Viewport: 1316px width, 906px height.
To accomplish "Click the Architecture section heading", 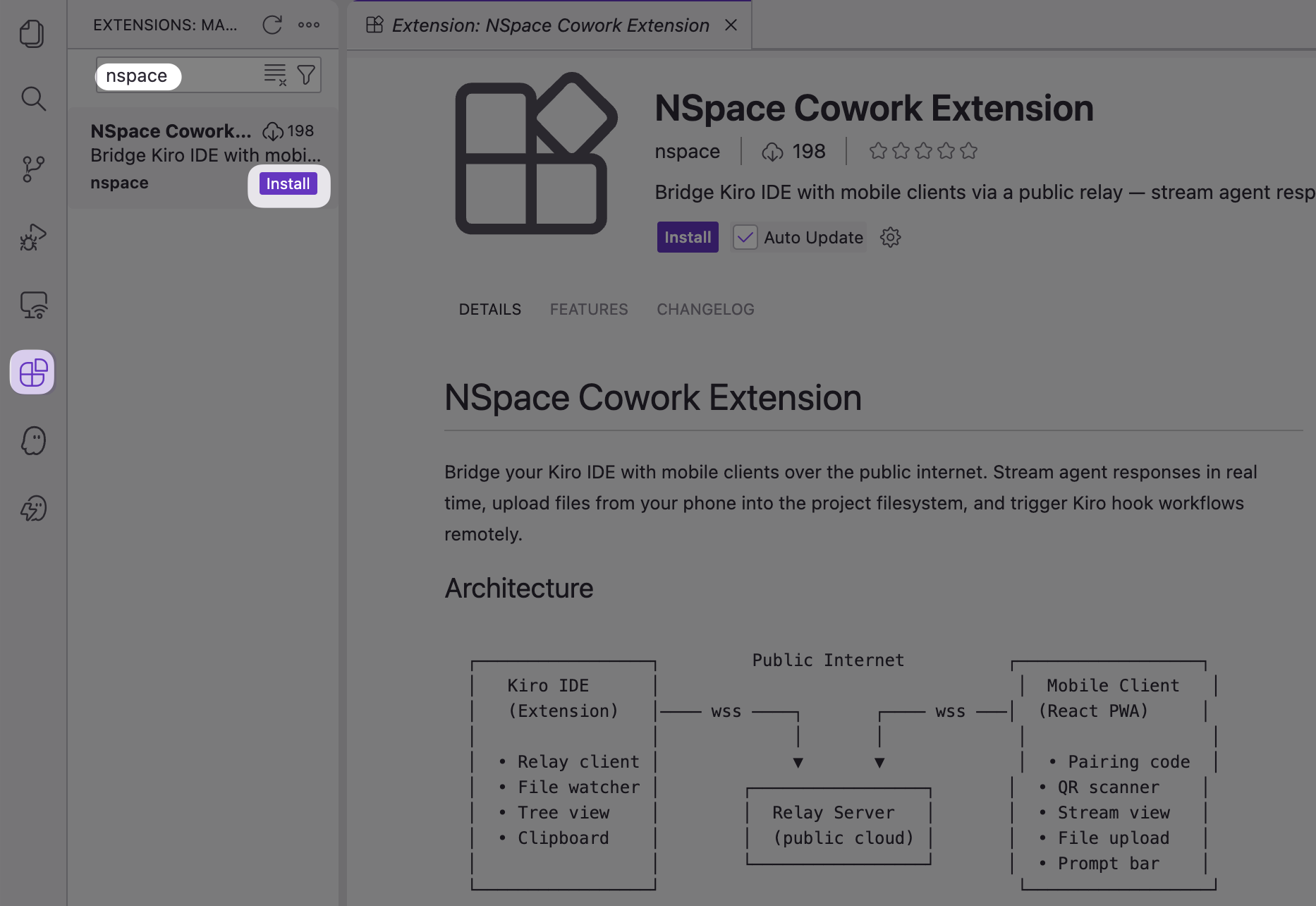I will tap(518, 588).
